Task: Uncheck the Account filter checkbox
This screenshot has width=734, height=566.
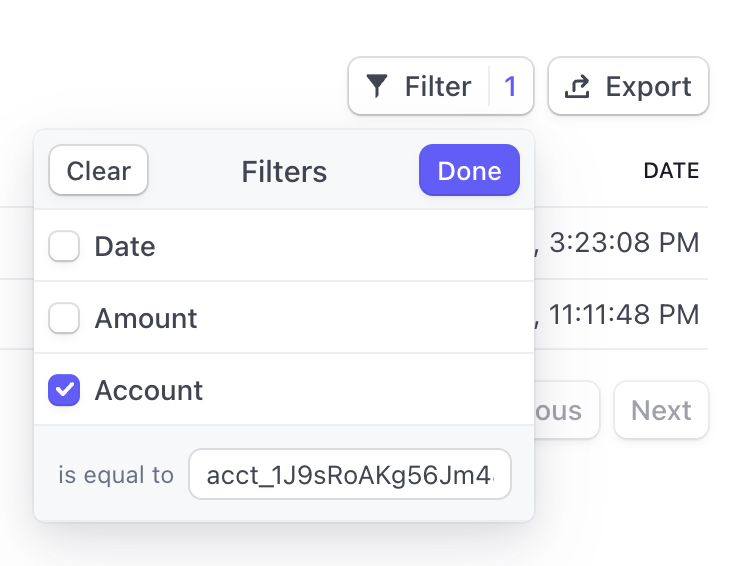Action: 64,390
